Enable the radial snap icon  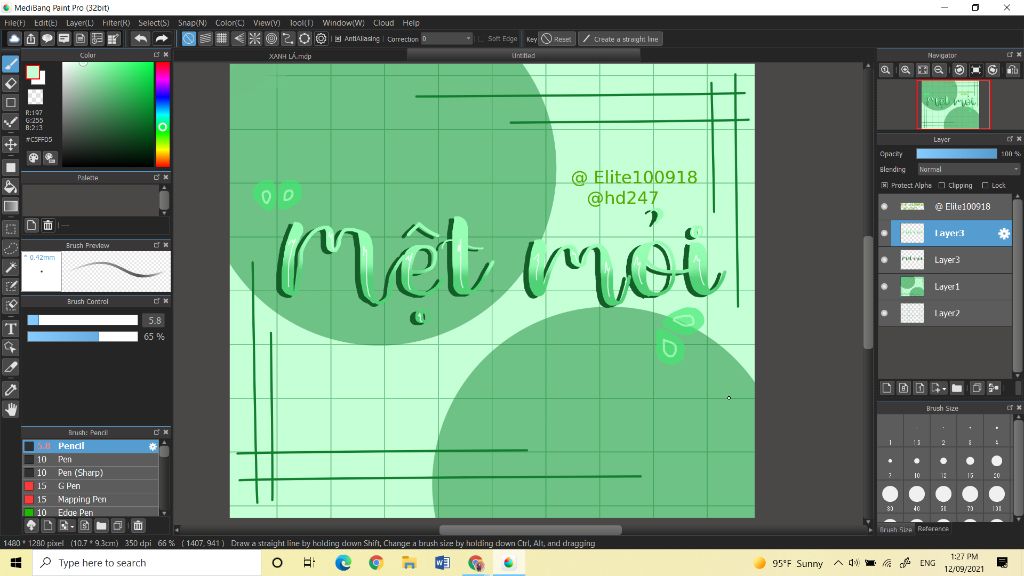pos(255,39)
